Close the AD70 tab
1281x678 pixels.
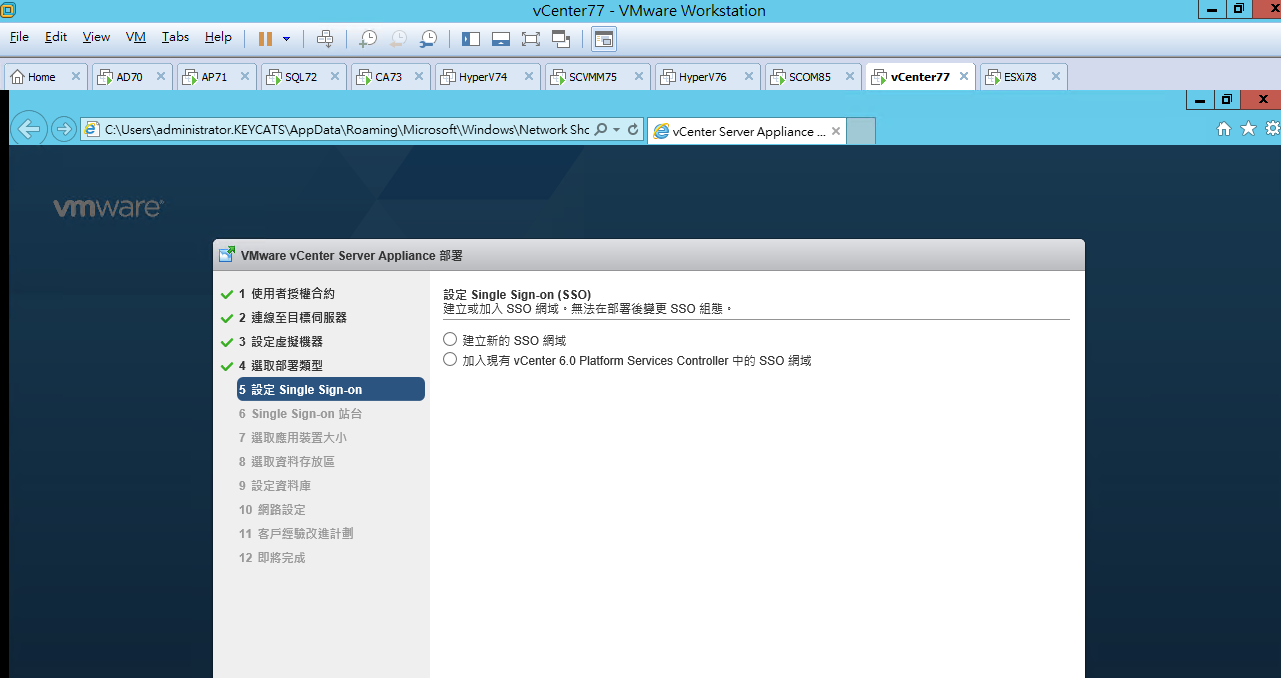[160, 76]
